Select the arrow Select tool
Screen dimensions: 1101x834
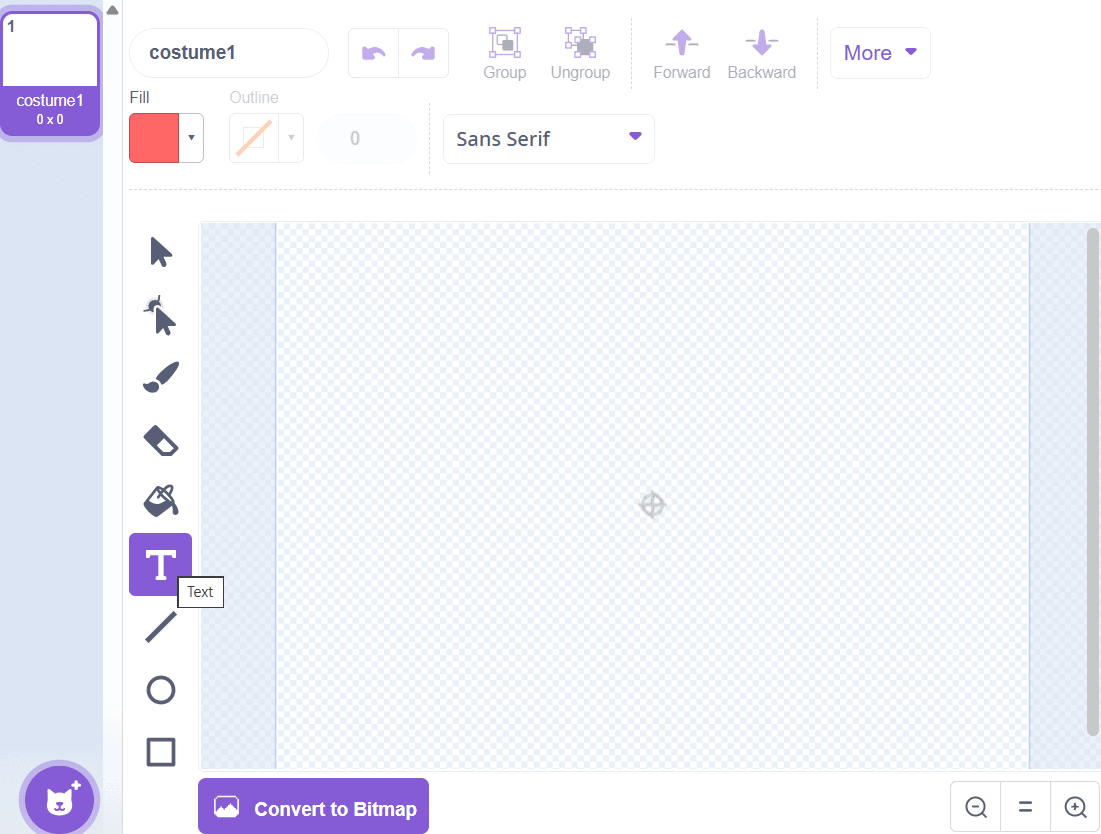click(x=160, y=252)
